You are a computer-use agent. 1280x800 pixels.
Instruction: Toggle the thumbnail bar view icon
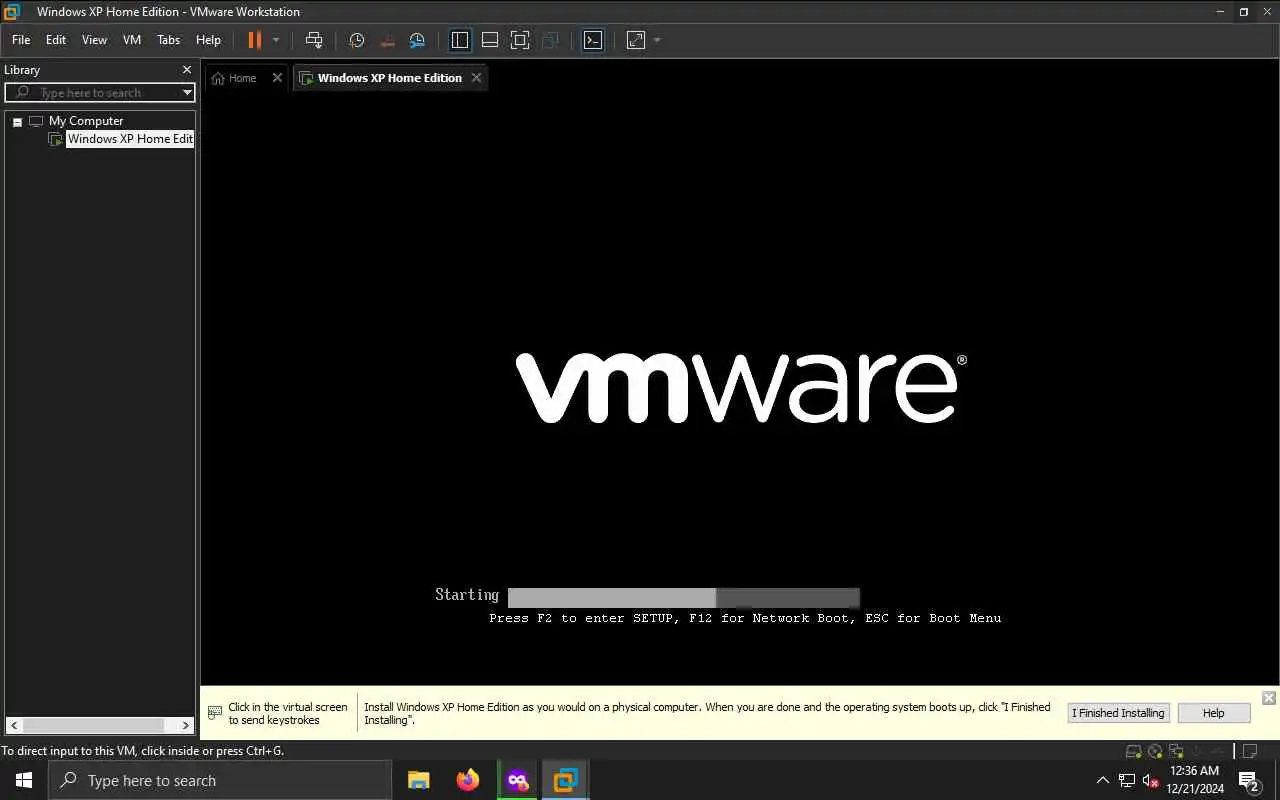490,40
